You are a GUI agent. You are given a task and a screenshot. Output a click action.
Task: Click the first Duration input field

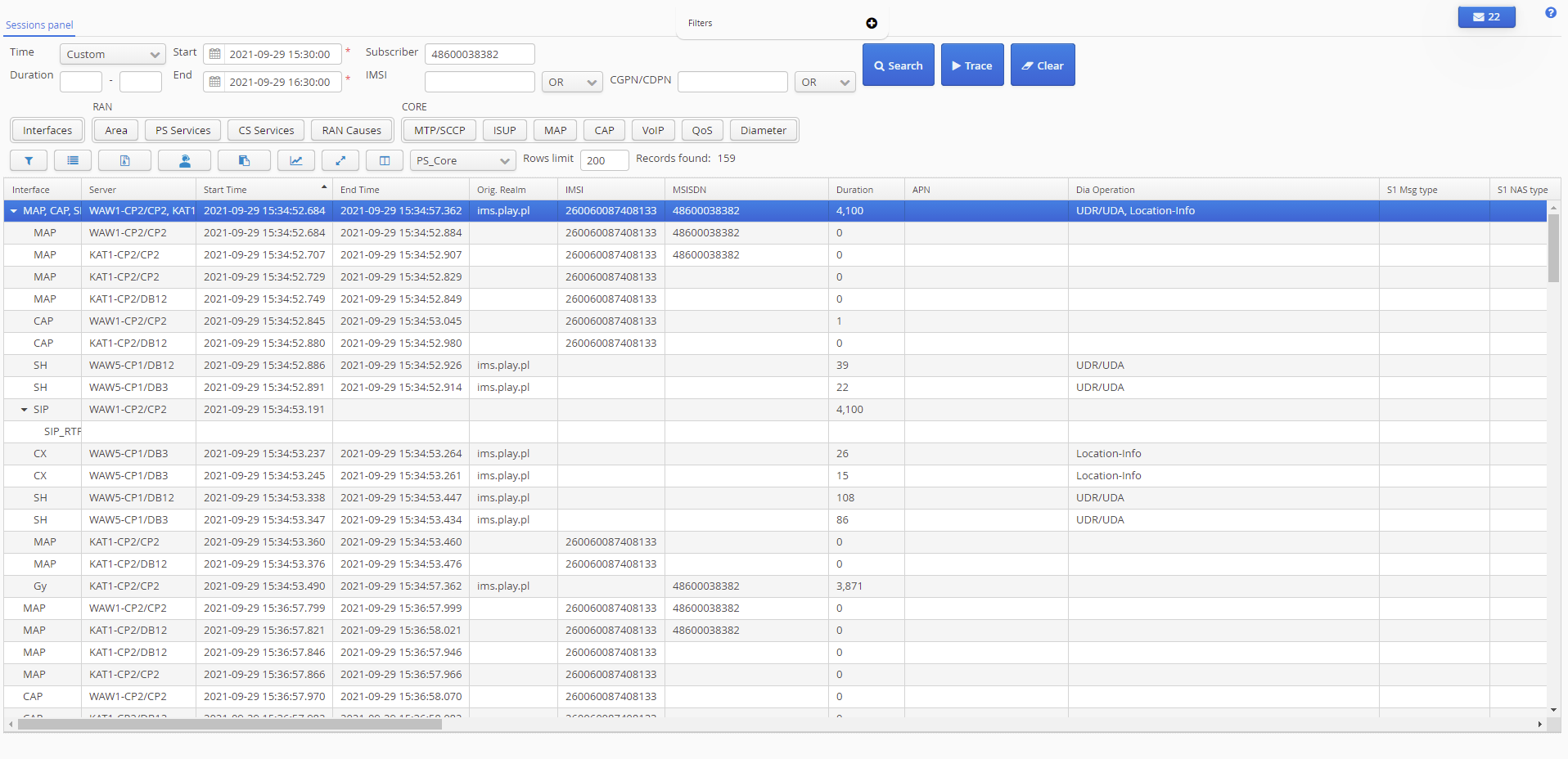tap(81, 82)
